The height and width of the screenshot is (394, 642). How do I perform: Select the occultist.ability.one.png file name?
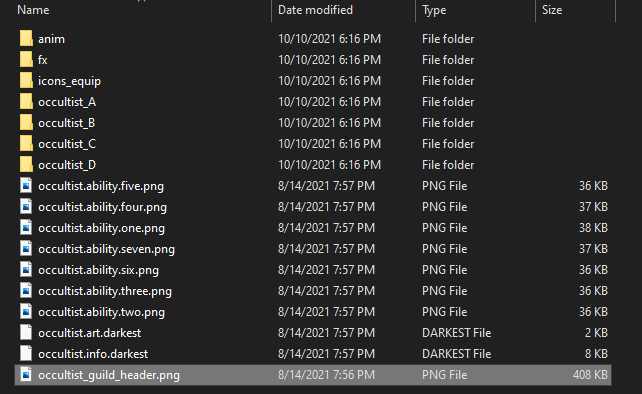[x=102, y=228]
